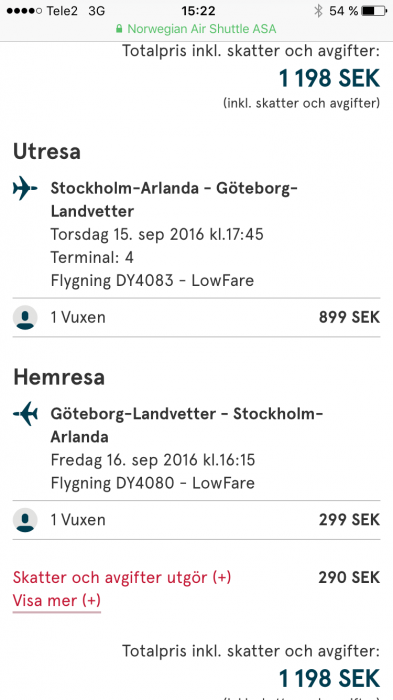This screenshot has width=393, height=700.
Task: Tap the return flight airplane icon
Action: 25,413
